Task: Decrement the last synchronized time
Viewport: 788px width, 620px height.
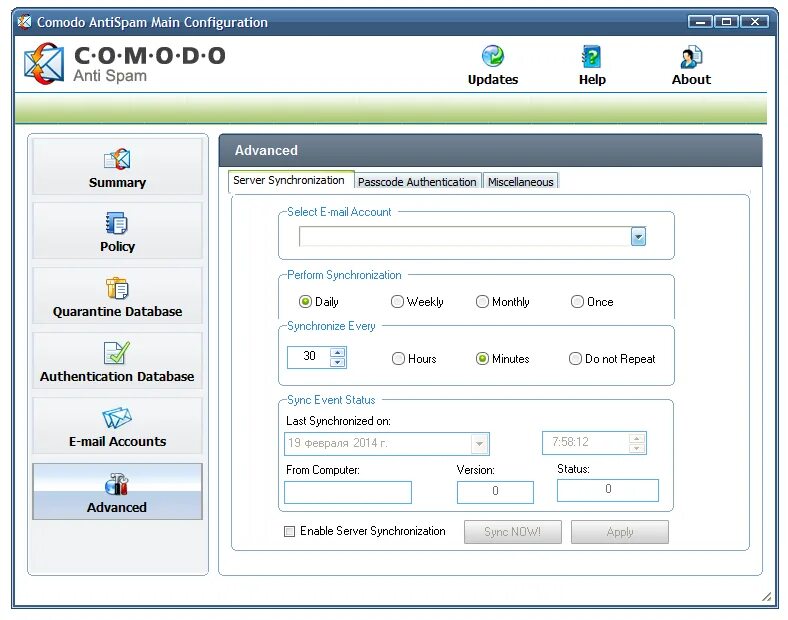Action: pyautogui.click(x=637, y=448)
